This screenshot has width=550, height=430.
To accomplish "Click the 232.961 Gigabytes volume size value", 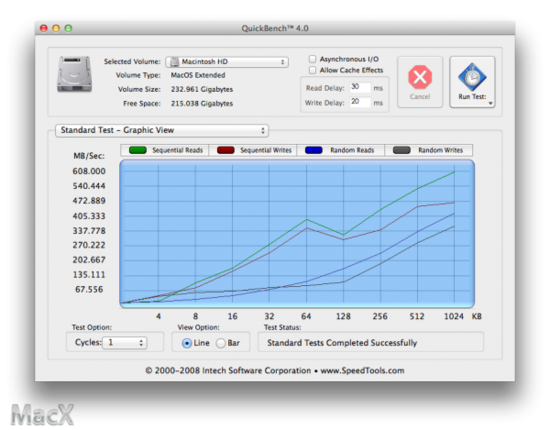I will pyautogui.click(x=202, y=89).
